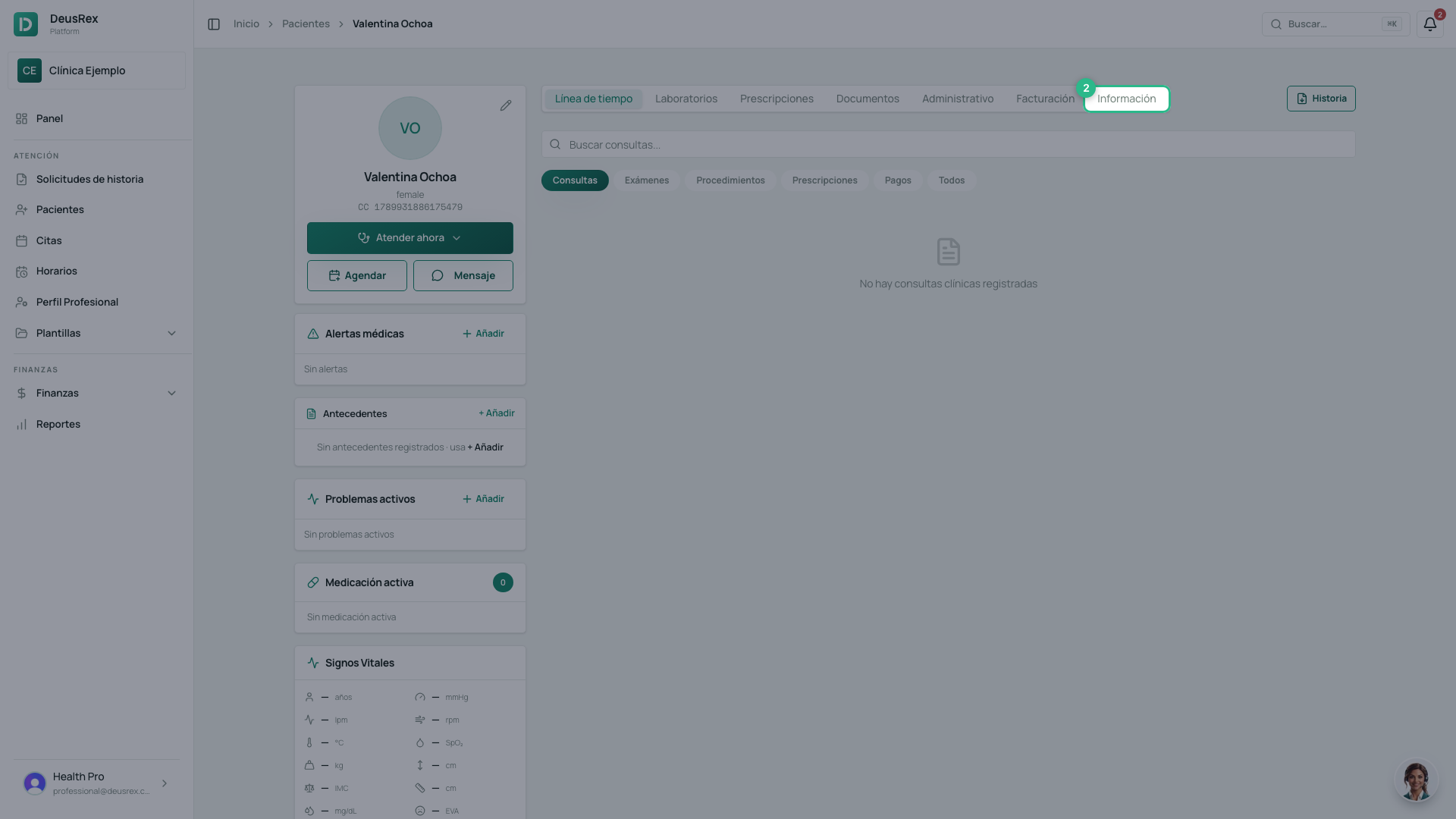Viewport: 1456px width, 819px height.
Task: Open the Health Pro account menu
Action: coord(96,783)
